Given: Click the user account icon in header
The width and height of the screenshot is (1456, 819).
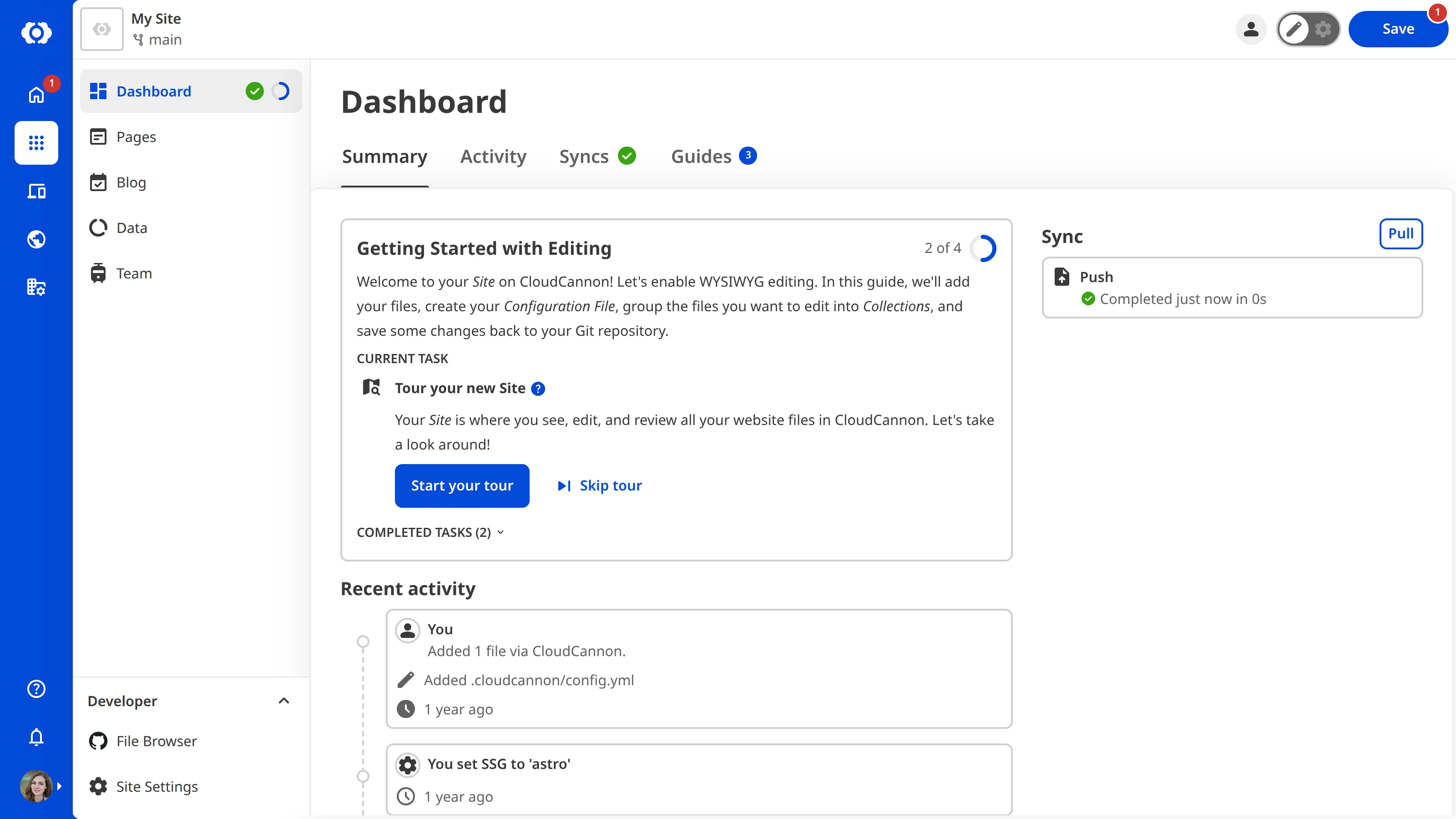Looking at the screenshot, I should (1251, 29).
